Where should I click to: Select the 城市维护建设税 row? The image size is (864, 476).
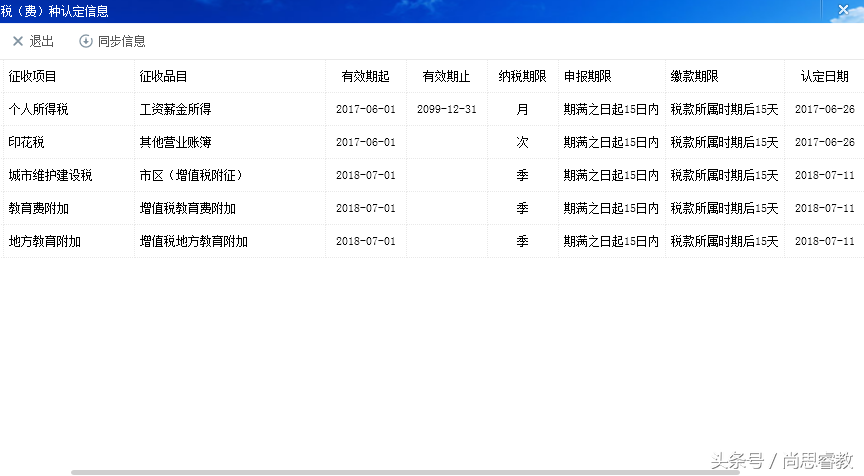tap(50, 175)
